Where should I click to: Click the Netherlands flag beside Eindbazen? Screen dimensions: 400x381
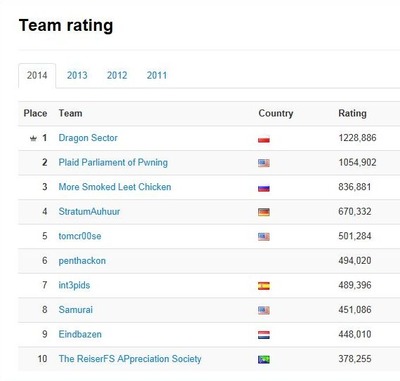point(264,335)
